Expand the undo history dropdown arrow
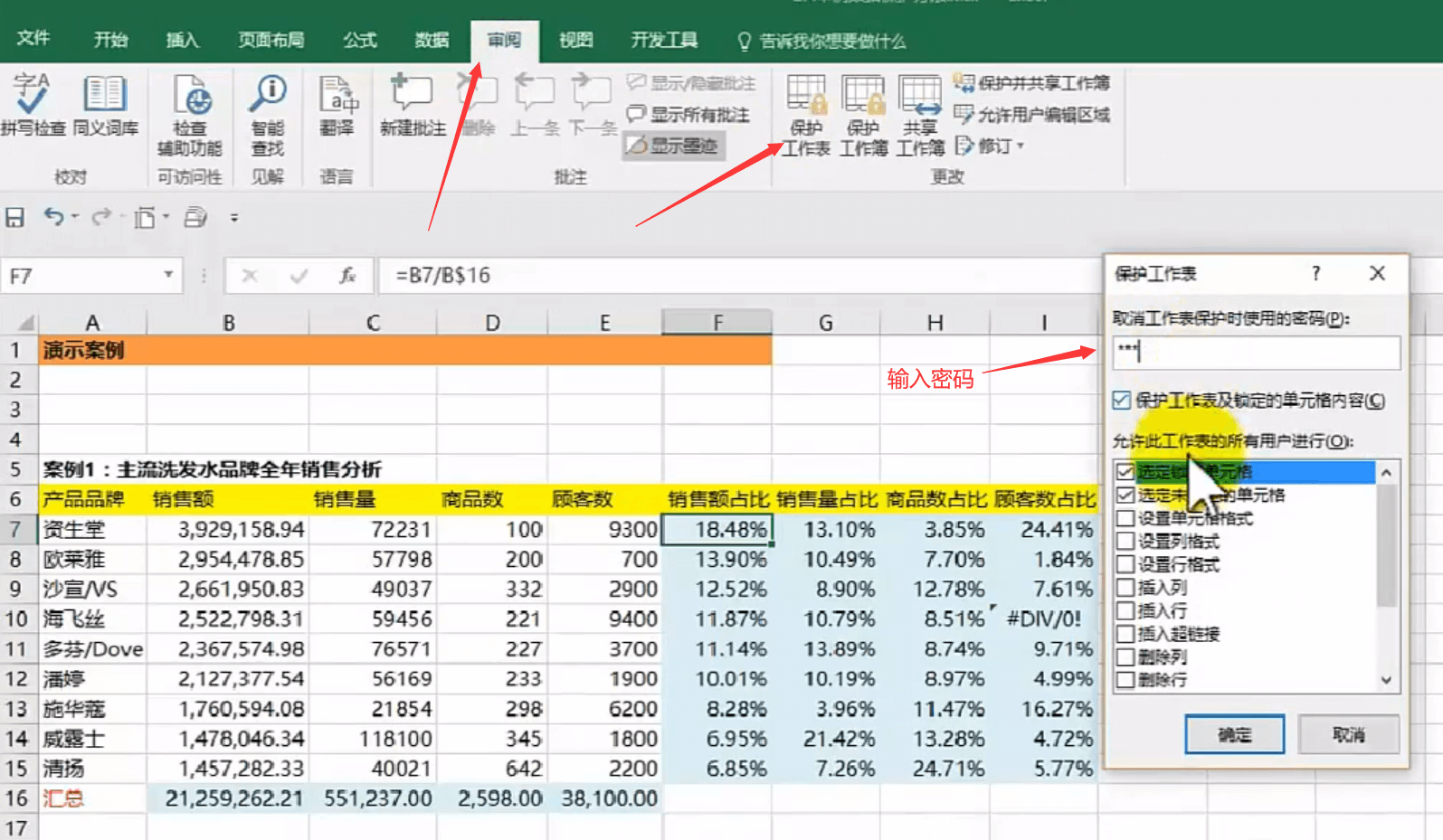This screenshot has height=840, width=1443. 75,217
